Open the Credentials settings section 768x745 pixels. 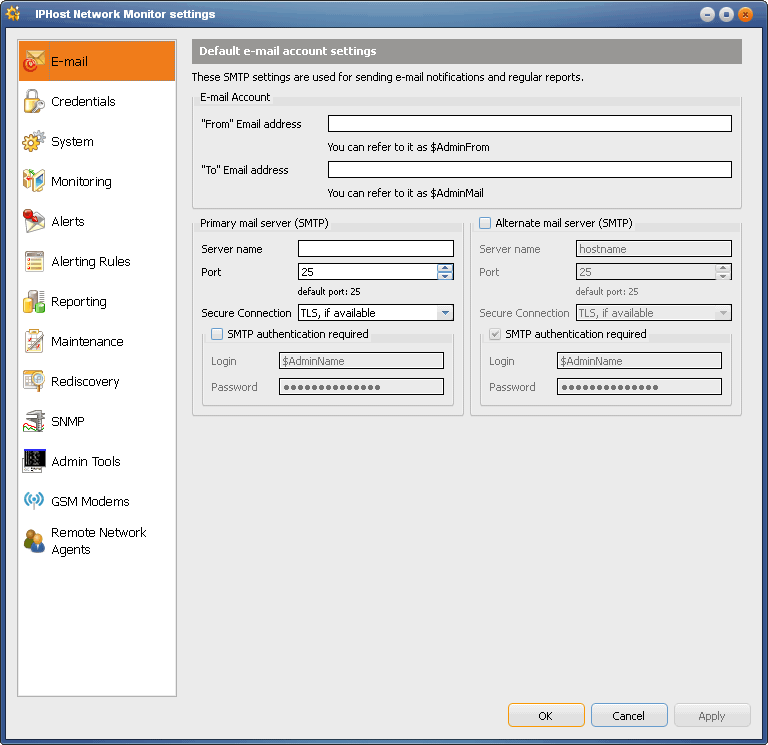pyautogui.click(x=83, y=101)
